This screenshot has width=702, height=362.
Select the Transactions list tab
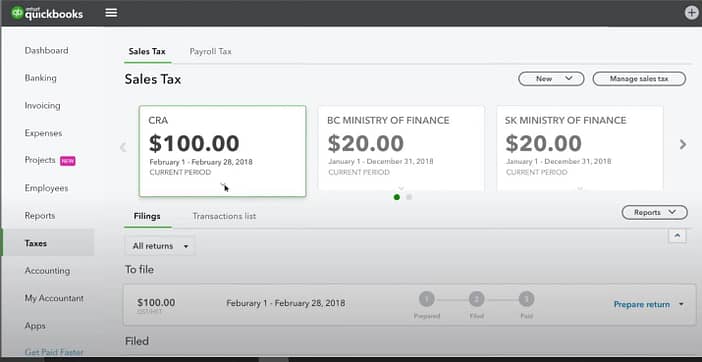[x=224, y=217]
